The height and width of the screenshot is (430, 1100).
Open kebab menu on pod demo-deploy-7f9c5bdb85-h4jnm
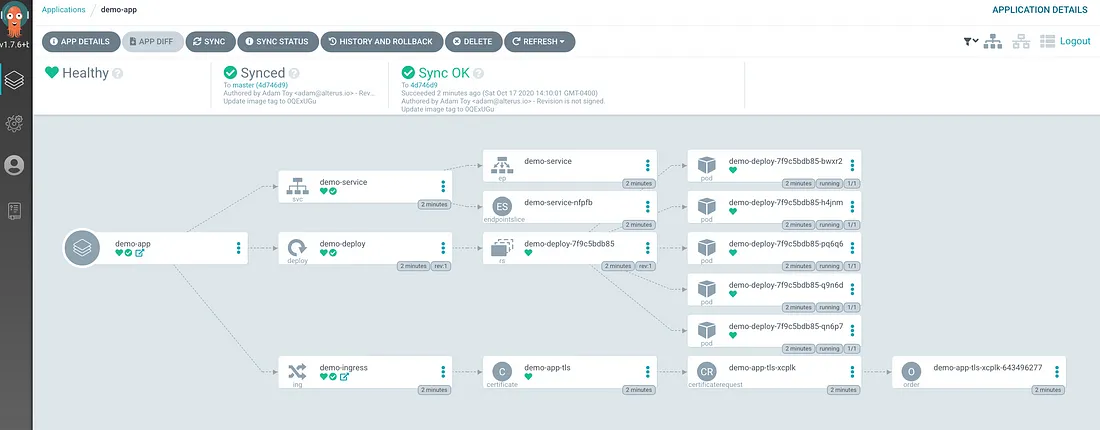pyautogui.click(x=852, y=206)
